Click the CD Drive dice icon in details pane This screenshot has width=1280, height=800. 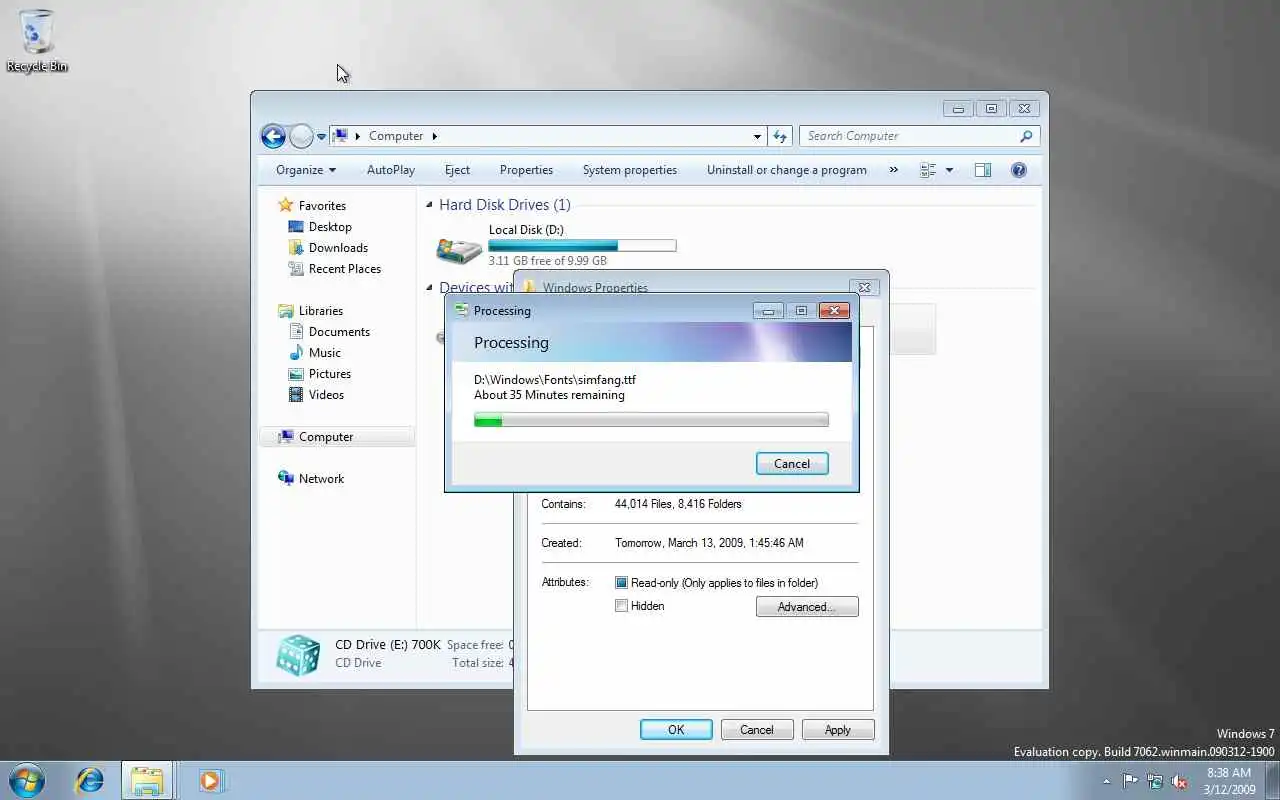coord(298,656)
